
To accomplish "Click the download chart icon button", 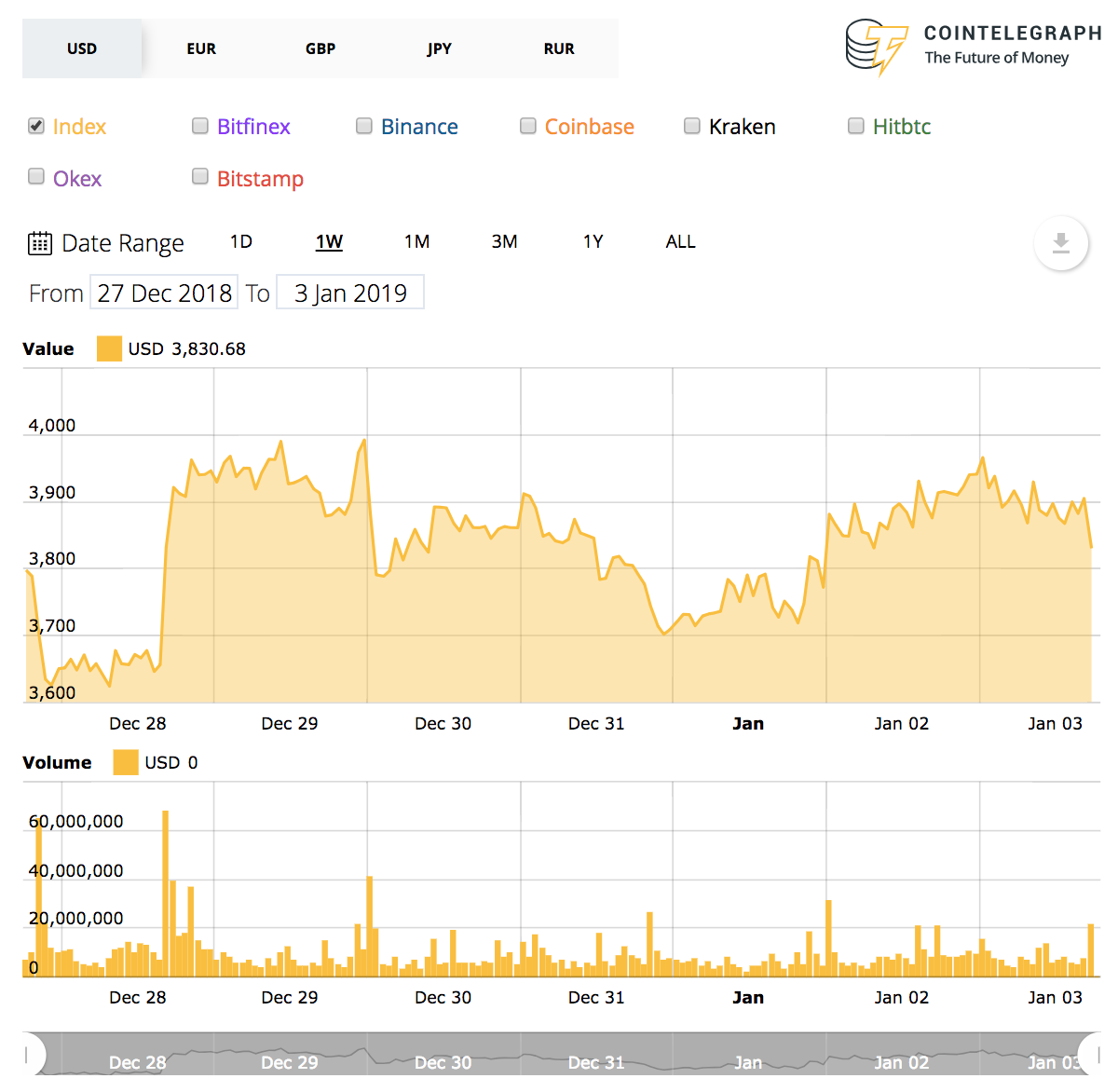I will click(x=1060, y=243).
